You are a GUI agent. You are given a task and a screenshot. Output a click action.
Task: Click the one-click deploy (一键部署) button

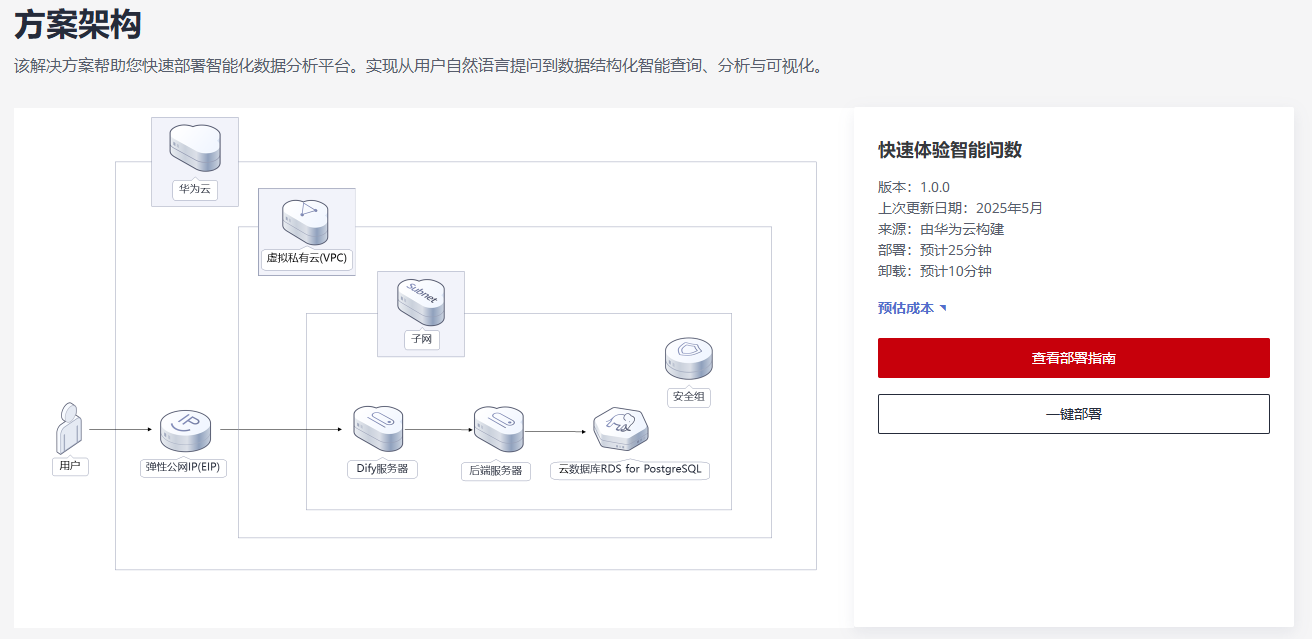click(1074, 414)
